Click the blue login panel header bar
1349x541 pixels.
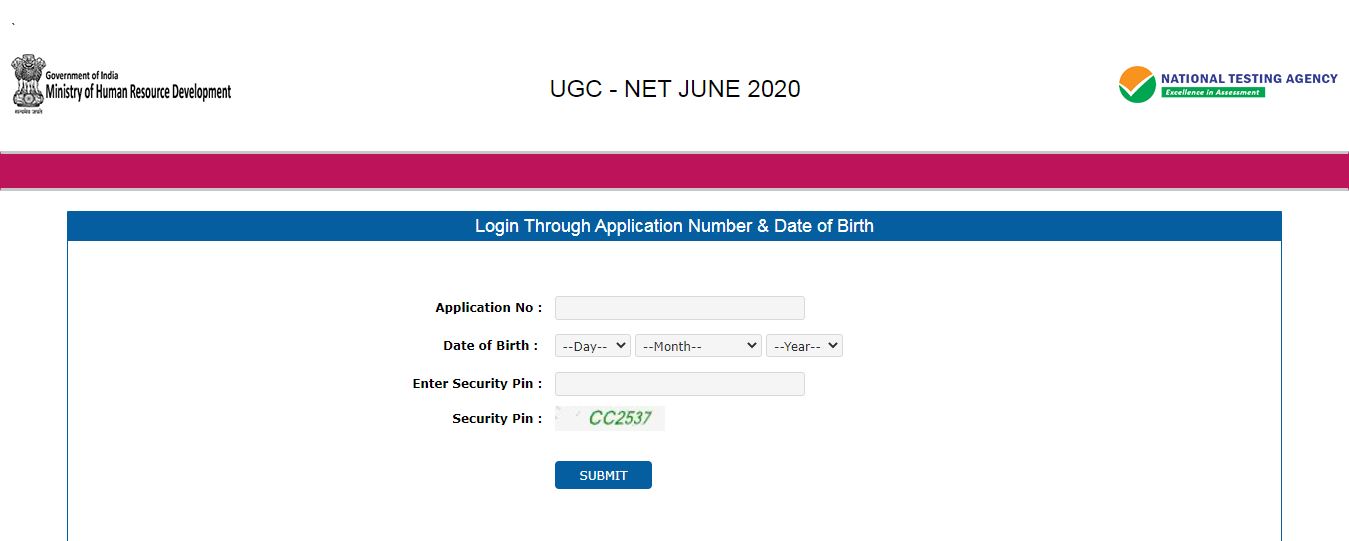tap(674, 226)
